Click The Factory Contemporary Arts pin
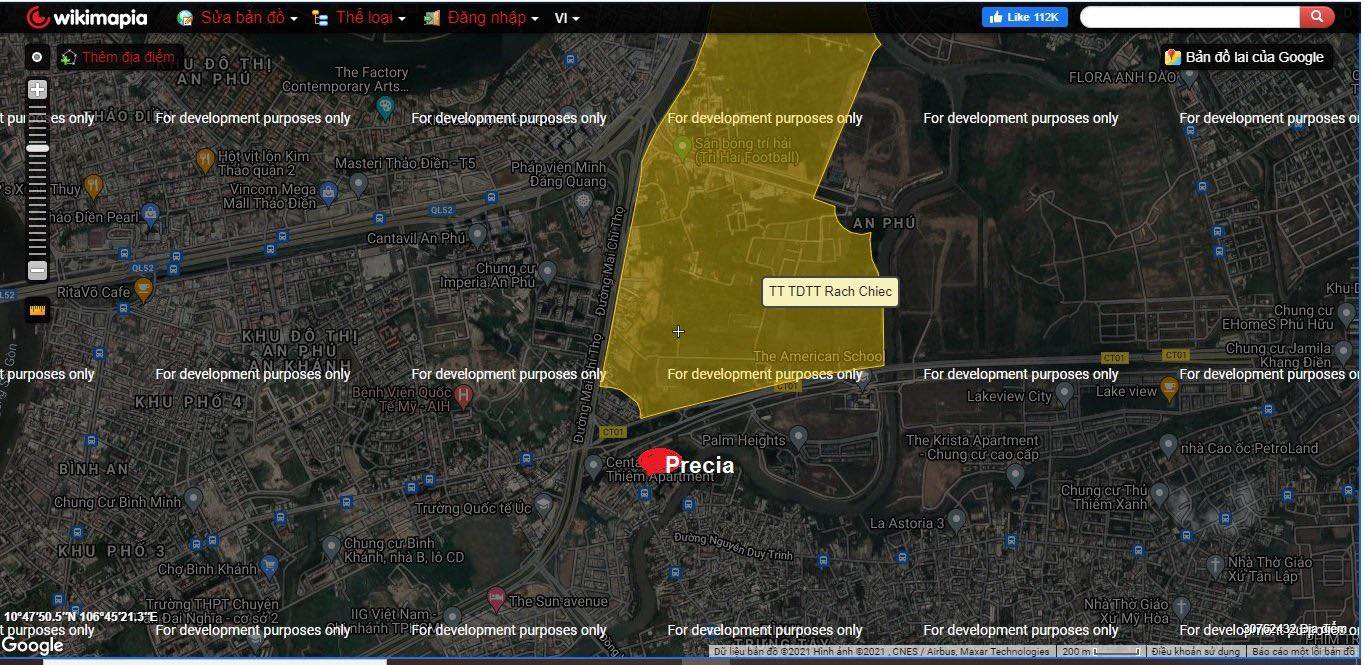 coord(386,107)
